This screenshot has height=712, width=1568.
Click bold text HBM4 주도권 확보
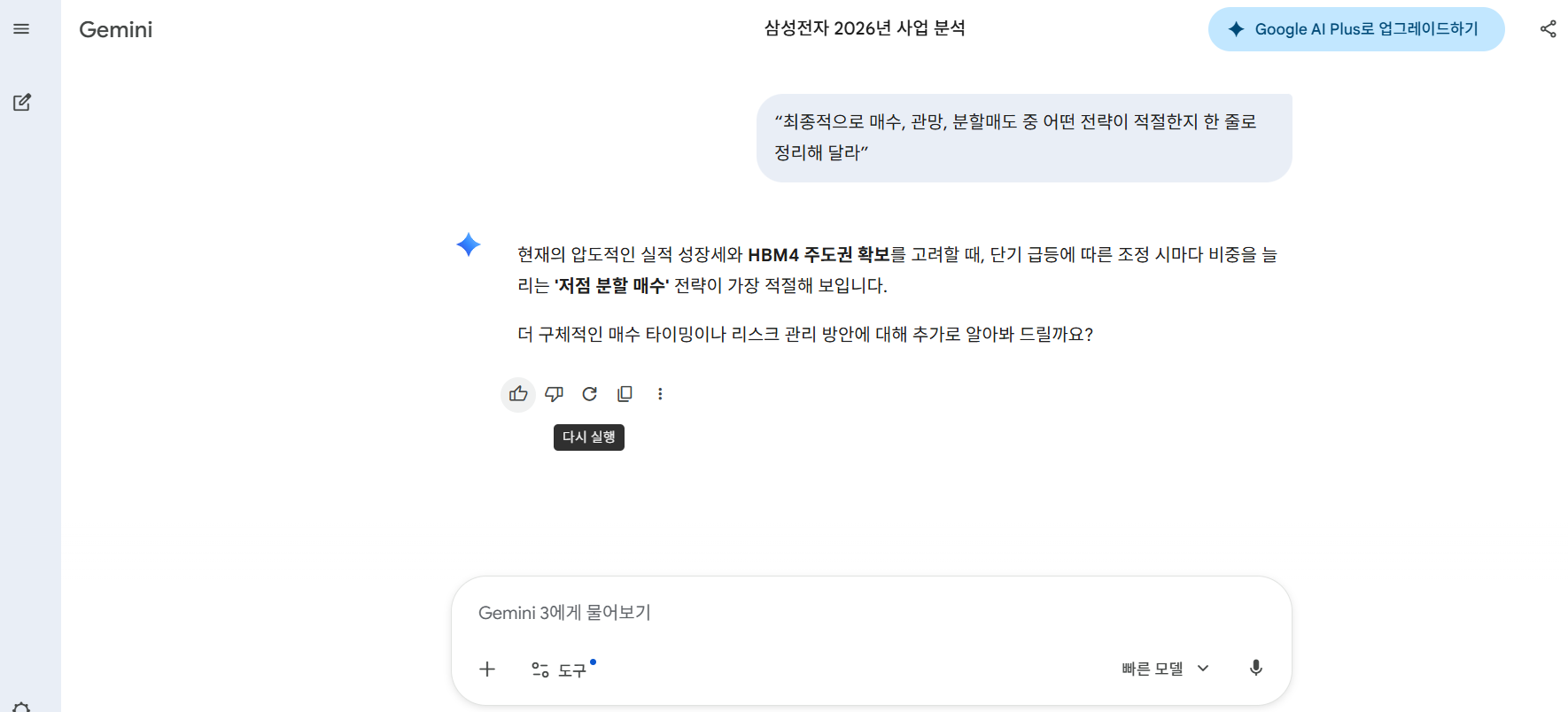pos(819,255)
